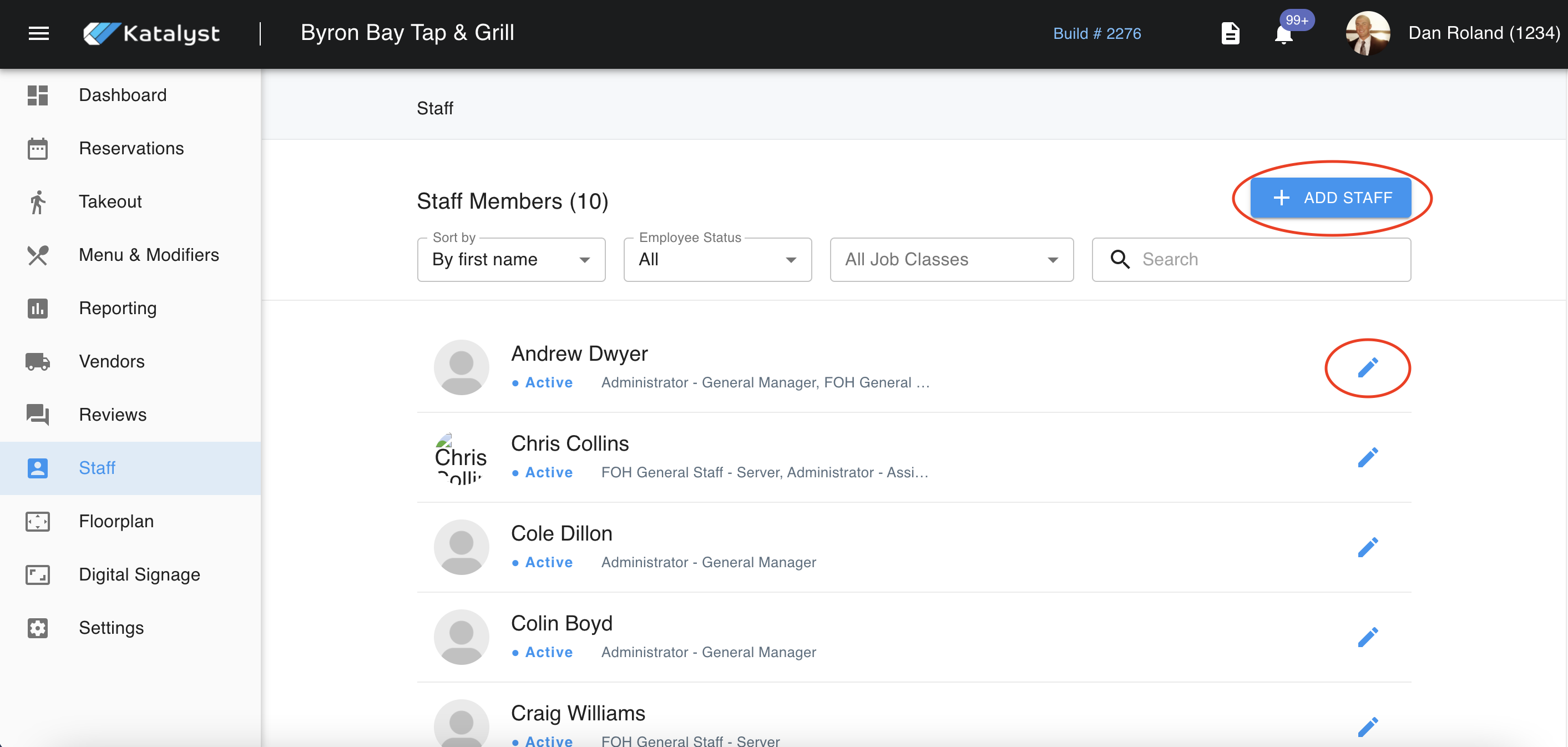Click the Build # 2276 link

pyautogui.click(x=1096, y=33)
